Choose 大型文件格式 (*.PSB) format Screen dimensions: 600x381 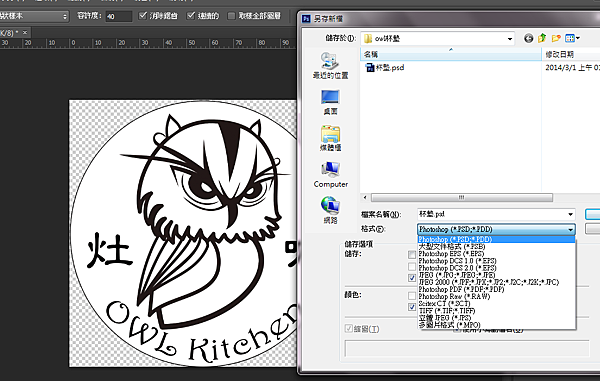click(x=496, y=247)
